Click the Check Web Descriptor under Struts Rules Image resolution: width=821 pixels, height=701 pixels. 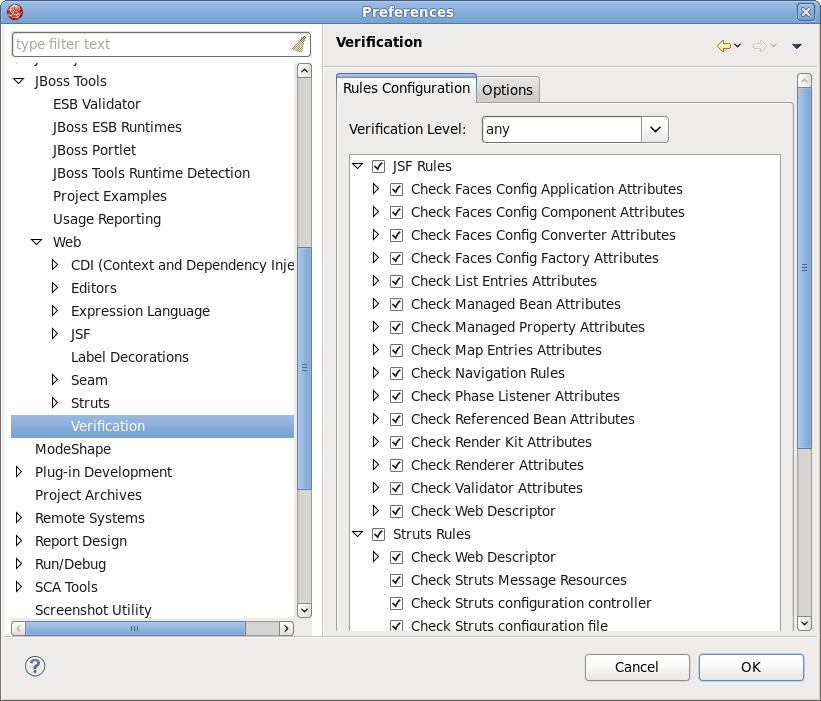point(483,557)
